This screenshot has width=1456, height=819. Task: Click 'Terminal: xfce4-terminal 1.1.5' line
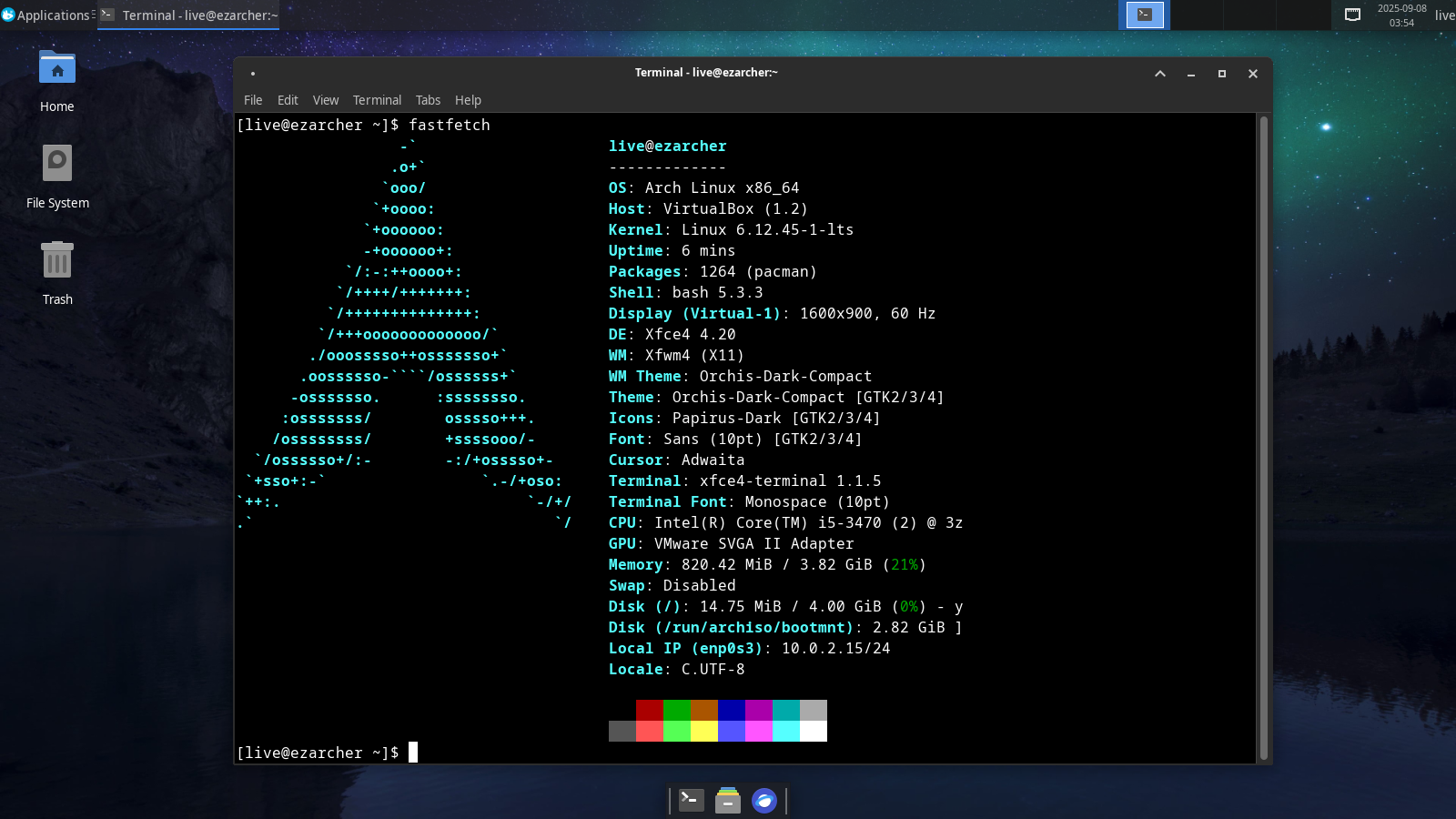click(x=745, y=480)
